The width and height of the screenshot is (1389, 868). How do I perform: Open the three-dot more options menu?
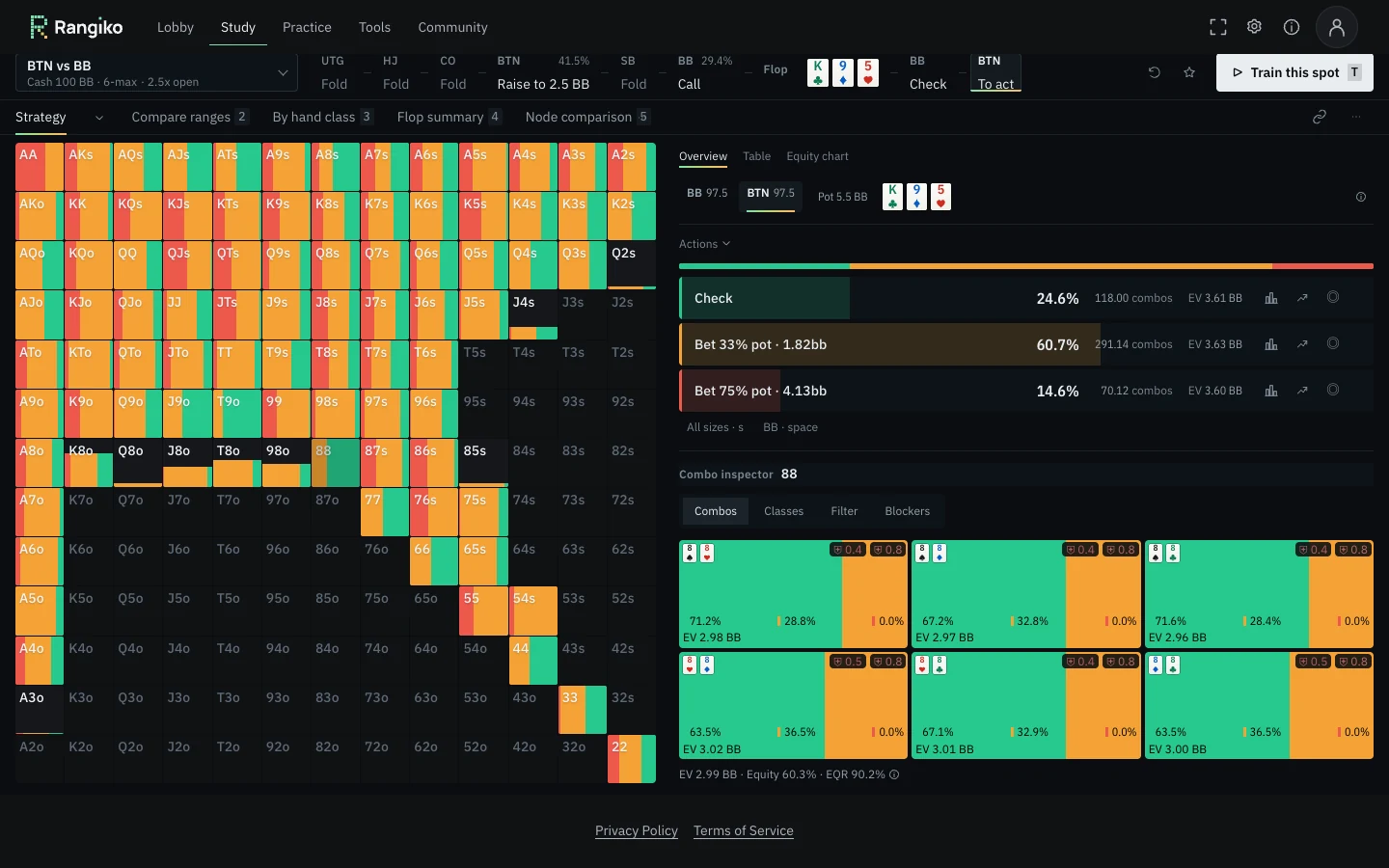[1356, 117]
